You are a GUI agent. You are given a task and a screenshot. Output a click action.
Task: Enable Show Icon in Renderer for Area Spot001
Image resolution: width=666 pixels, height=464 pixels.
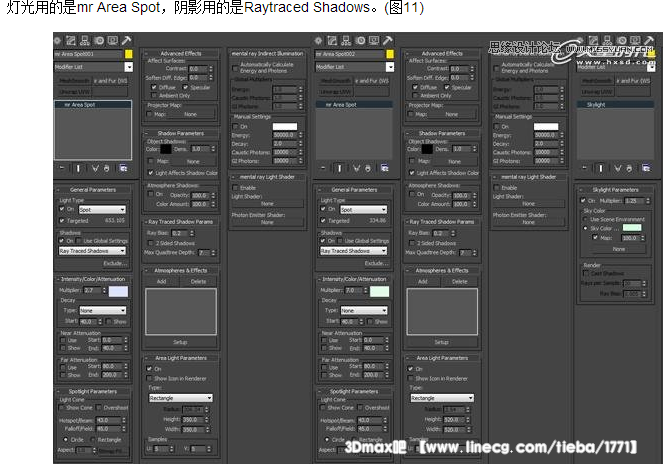[x=149, y=378]
